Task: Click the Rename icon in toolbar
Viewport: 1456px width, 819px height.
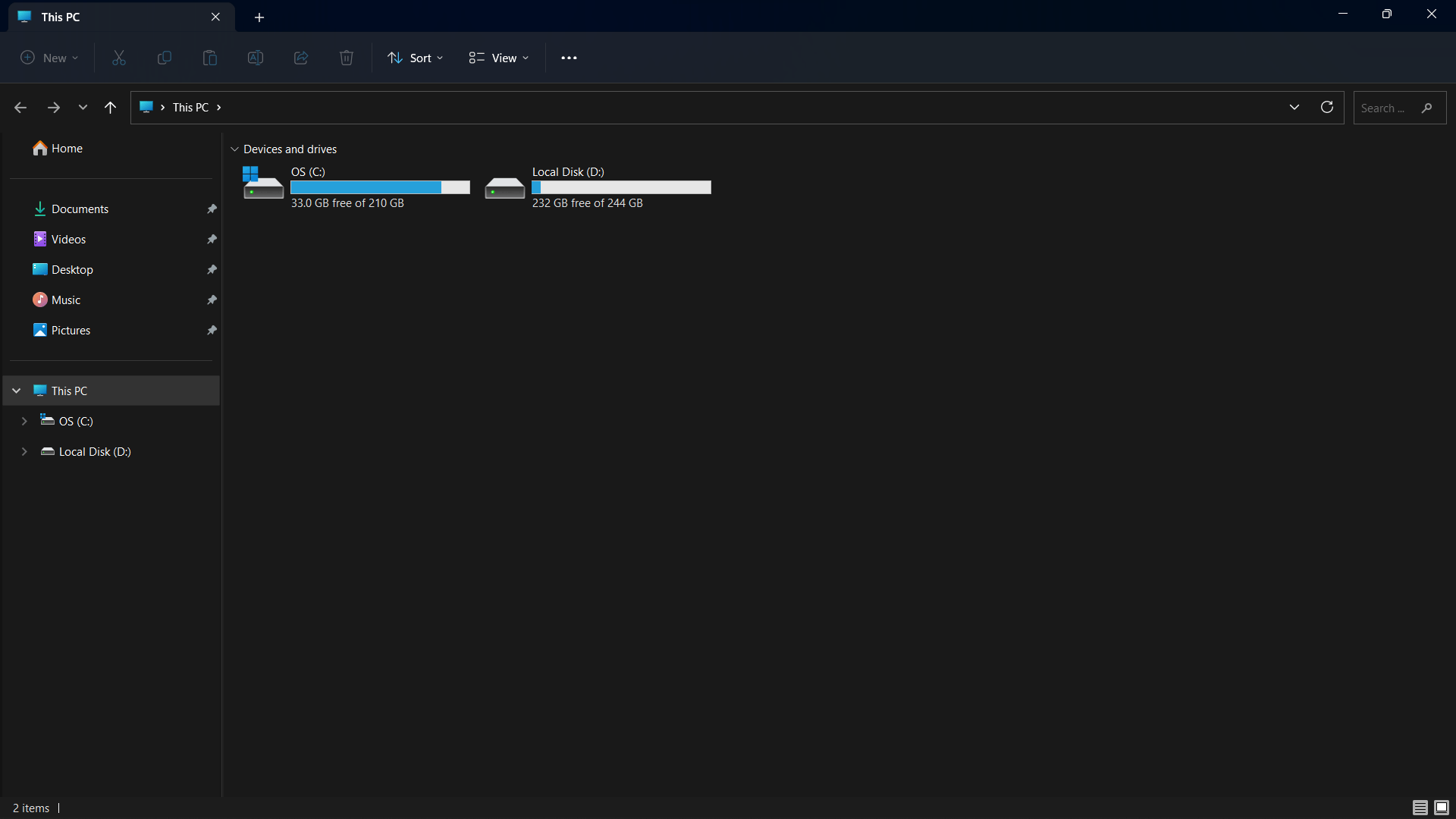Action: [256, 58]
